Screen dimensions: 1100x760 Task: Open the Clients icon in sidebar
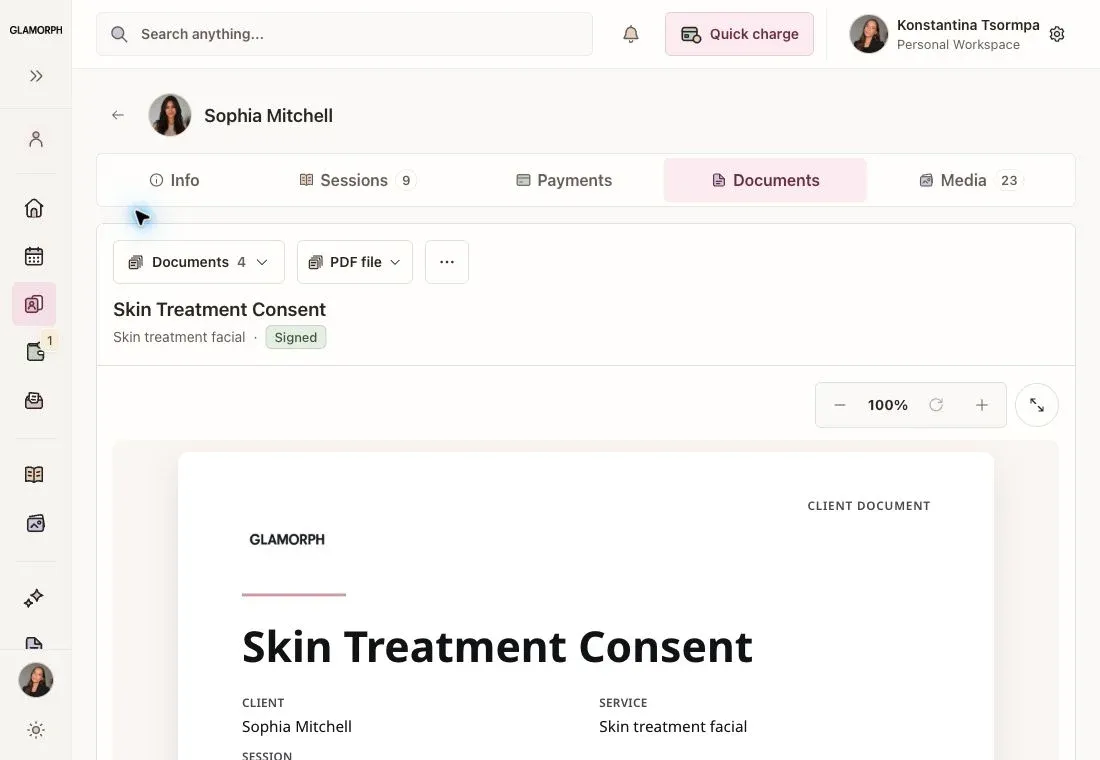click(x=34, y=304)
